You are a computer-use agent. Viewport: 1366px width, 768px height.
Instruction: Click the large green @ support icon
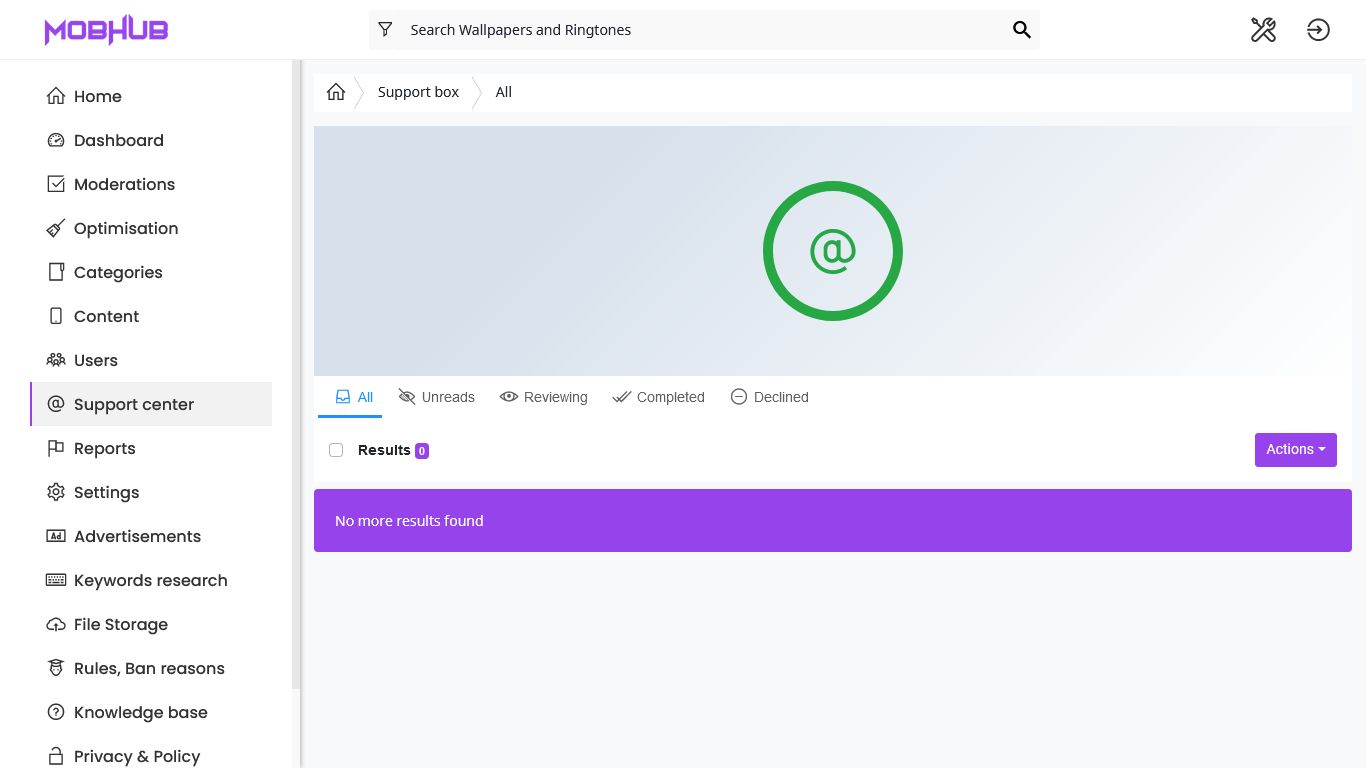click(x=832, y=251)
